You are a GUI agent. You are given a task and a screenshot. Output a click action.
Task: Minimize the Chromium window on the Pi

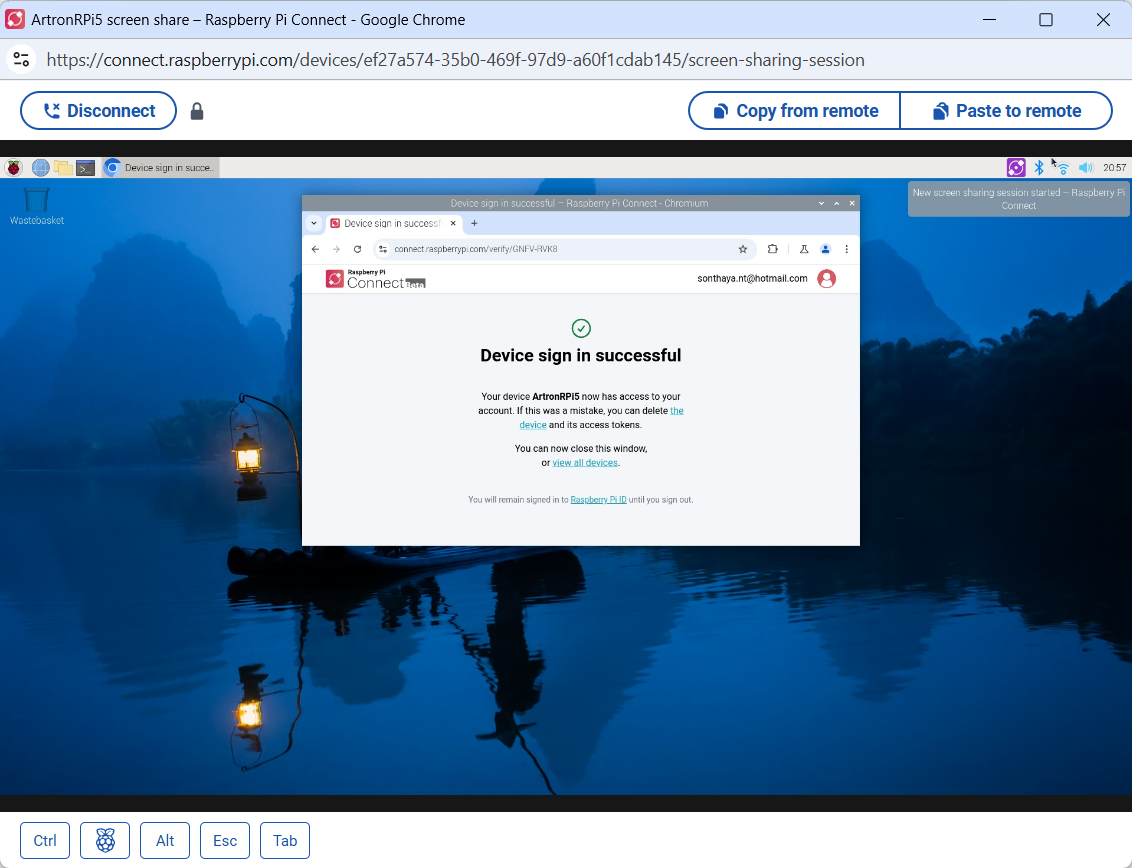point(822,203)
